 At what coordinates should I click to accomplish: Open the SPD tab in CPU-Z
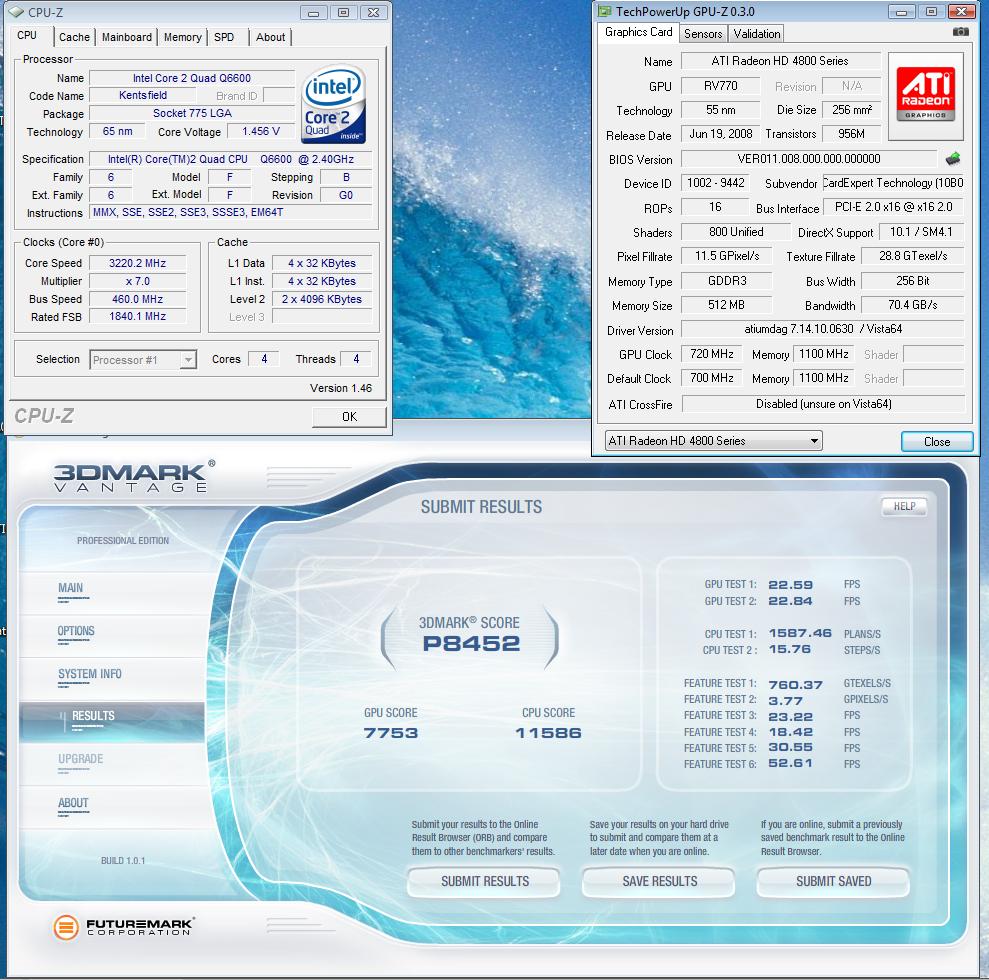[x=224, y=37]
